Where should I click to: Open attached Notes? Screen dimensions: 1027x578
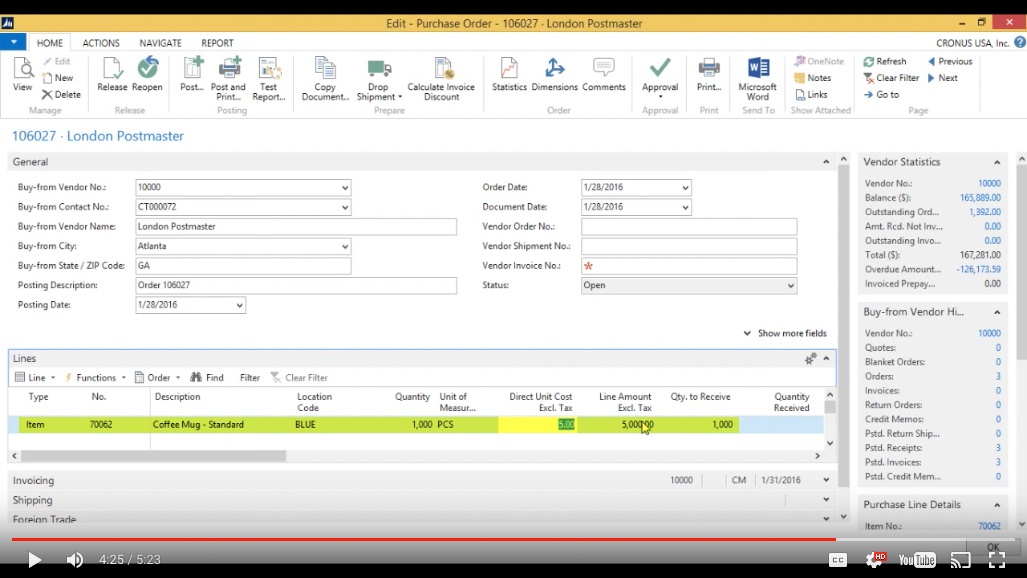pyautogui.click(x=813, y=77)
